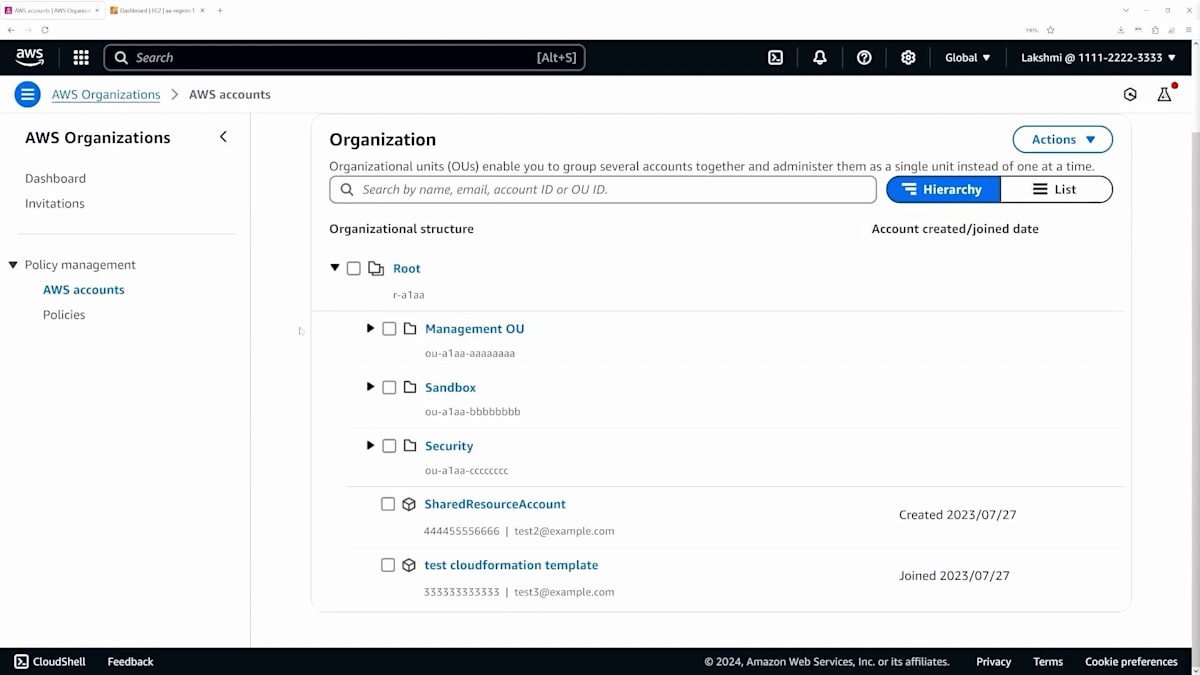Reload the browser page

pyautogui.click(x=45, y=30)
